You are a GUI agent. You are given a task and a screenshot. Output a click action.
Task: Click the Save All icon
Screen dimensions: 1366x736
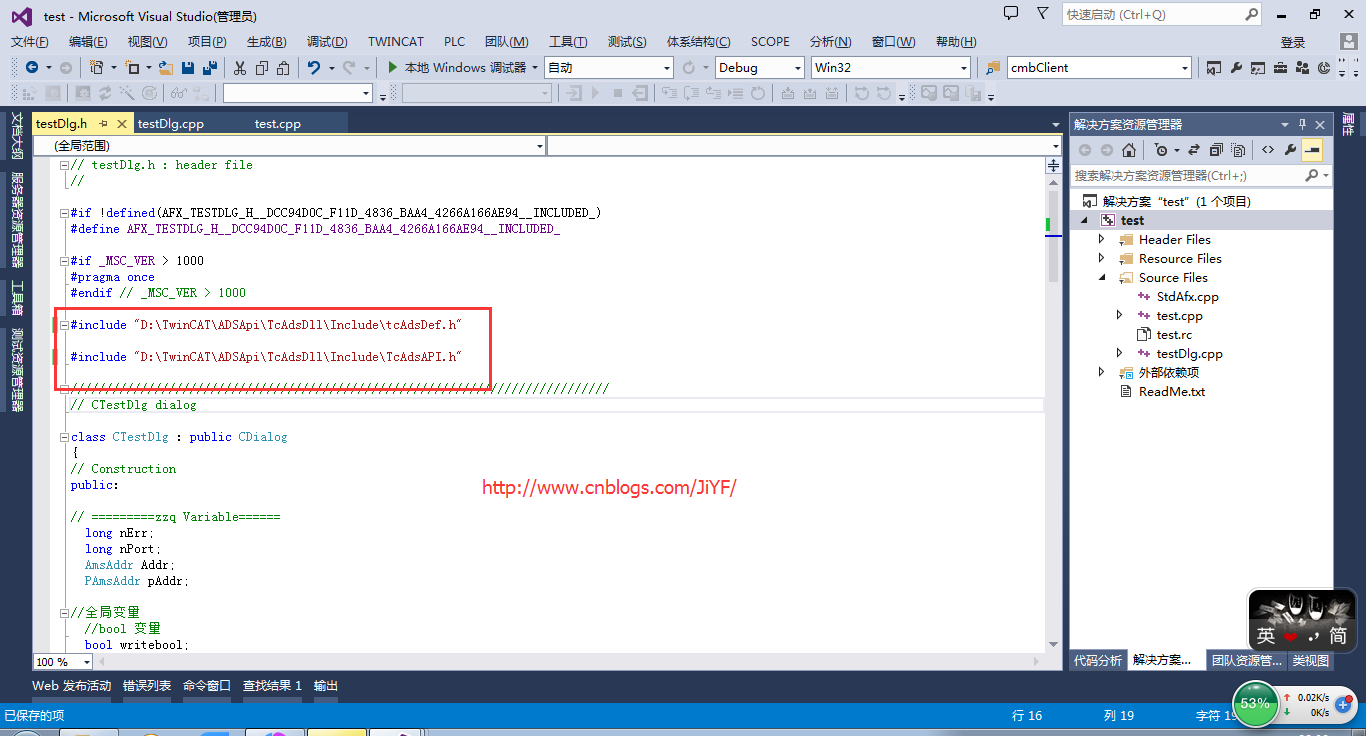tap(208, 68)
